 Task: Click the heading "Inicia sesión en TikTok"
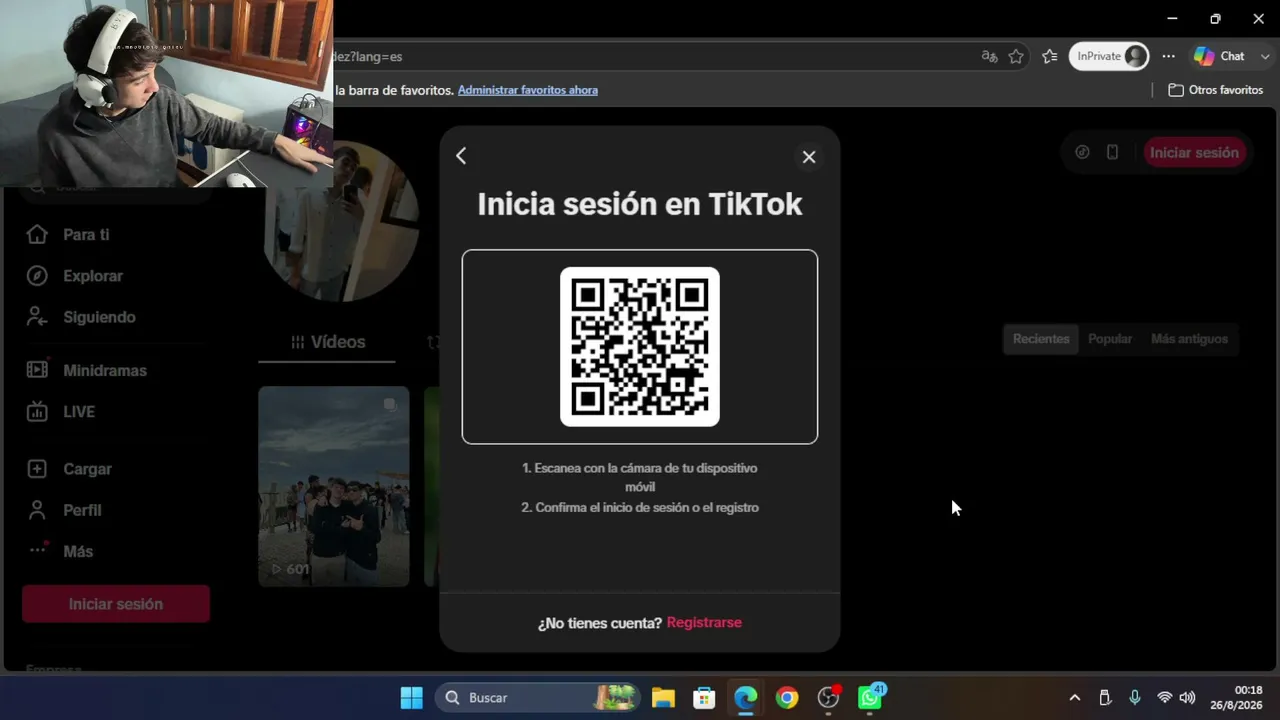click(640, 204)
